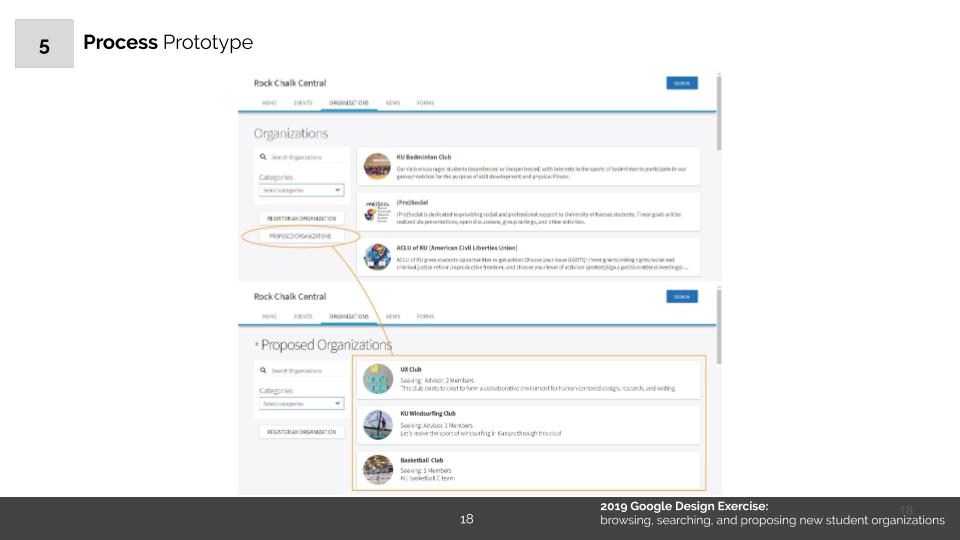Open the KU Windsurfing Club picture
The width and height of the screenshot is (960, 540).
click(378, 424)
